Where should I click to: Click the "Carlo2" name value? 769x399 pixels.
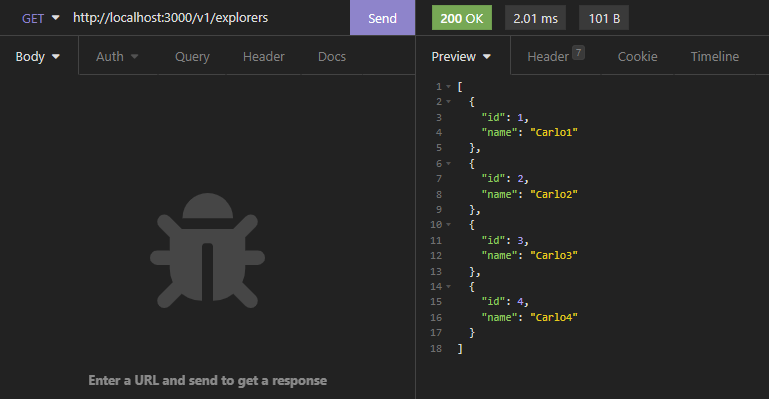click(x=554, y=194)
